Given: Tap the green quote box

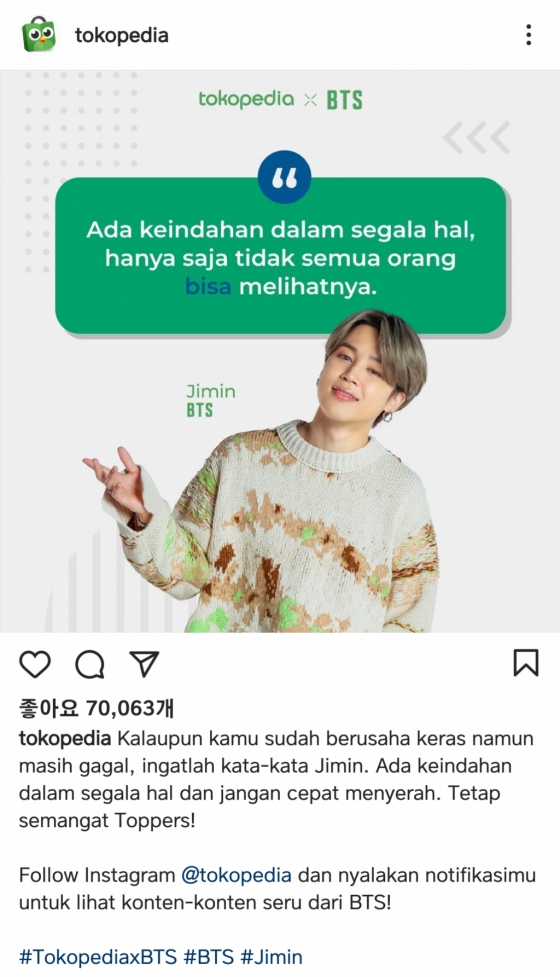Looking at the screenshot, I should (280, 255).
